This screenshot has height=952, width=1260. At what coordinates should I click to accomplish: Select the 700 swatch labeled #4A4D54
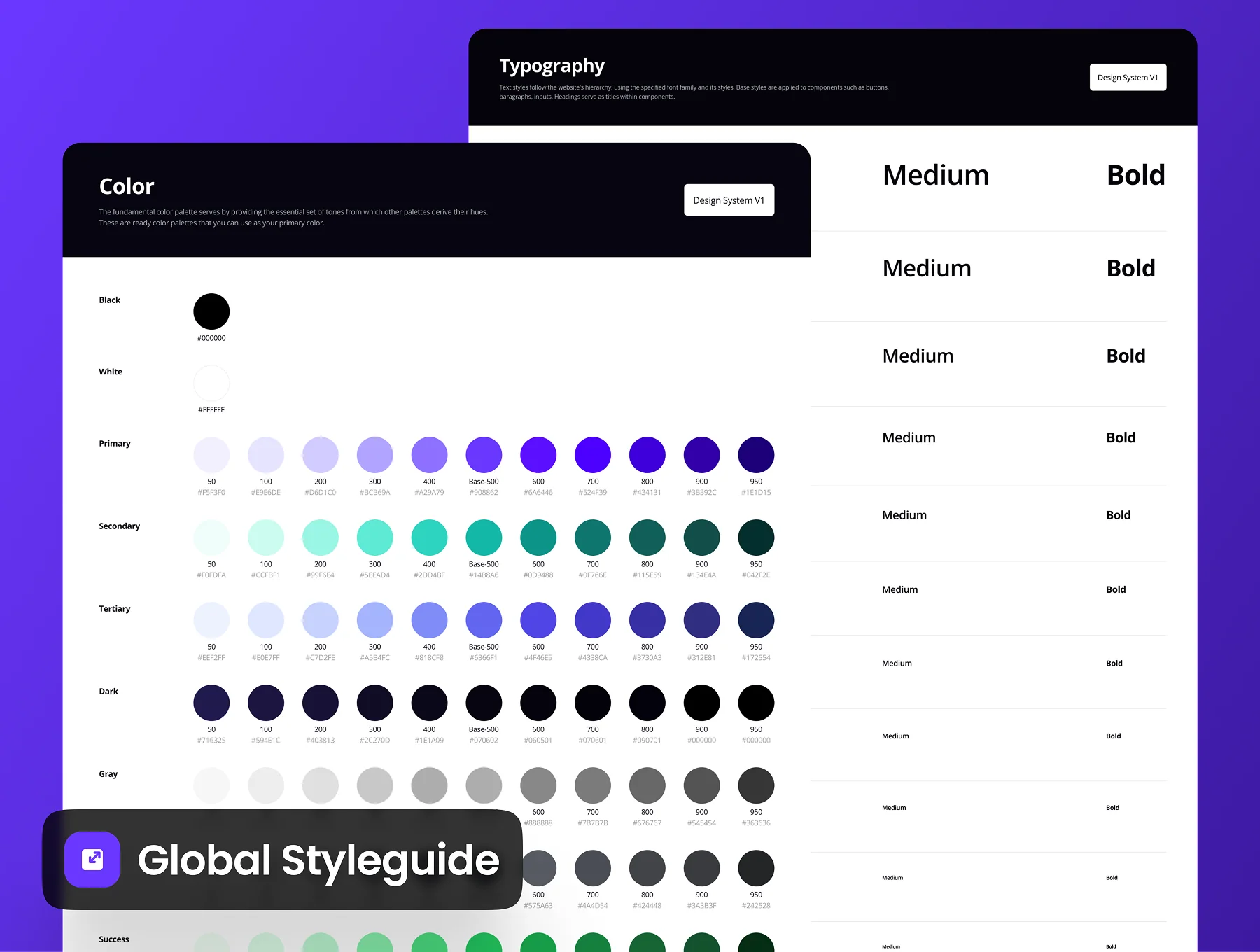coord(593,868)
